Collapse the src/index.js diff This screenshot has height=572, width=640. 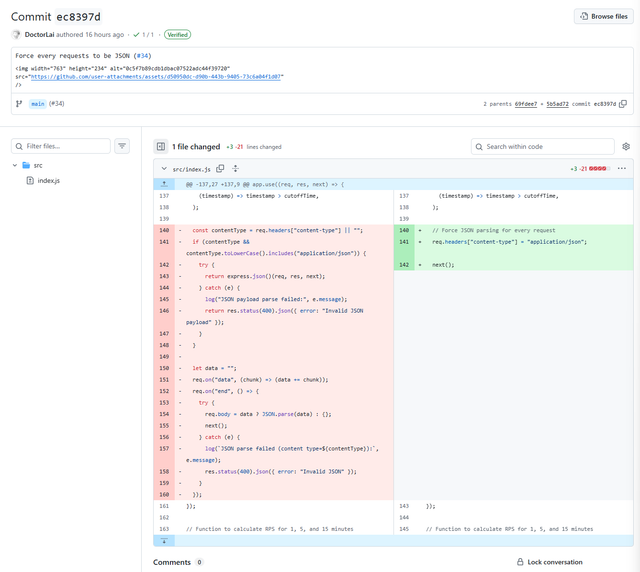(x=164, y=169)
